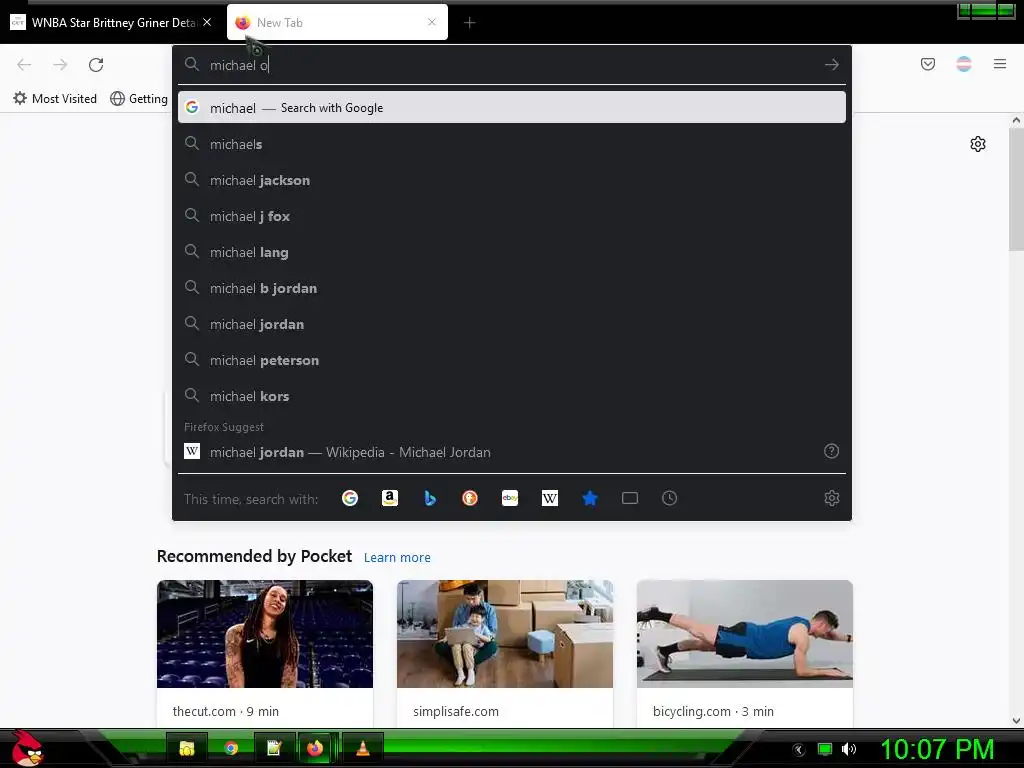Click page scrollbar down arrow
This screenshot has width=1024, height=768.
coord(1016,721)
